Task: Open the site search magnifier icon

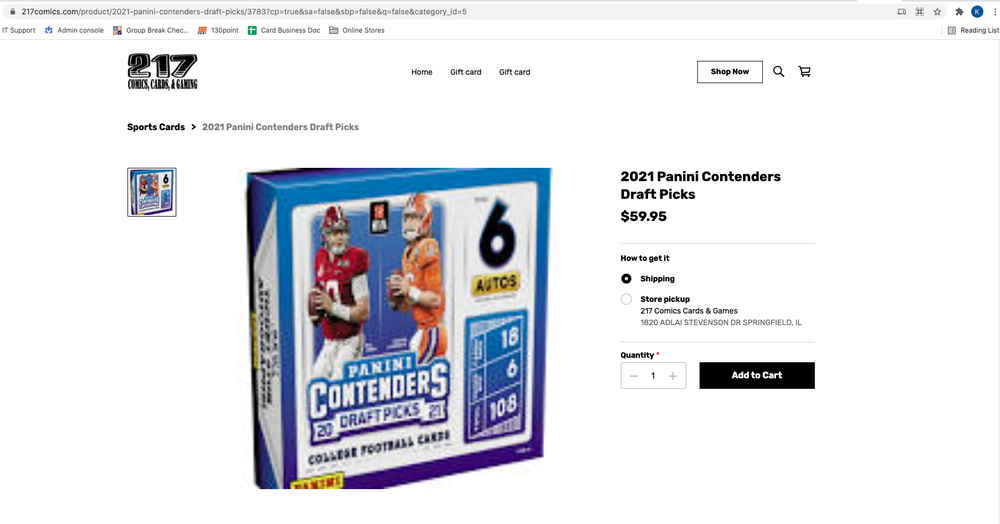Action: (x=779, y=71)
